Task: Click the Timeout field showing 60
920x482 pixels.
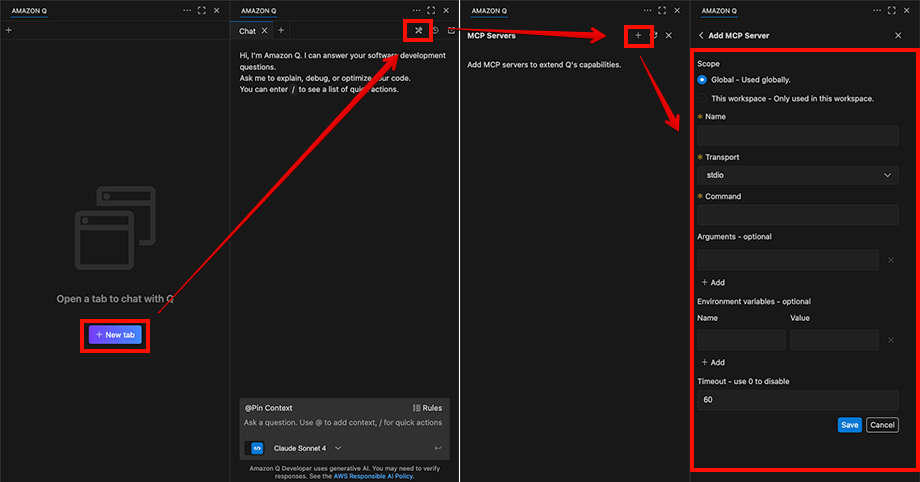Action: (797, 400)
